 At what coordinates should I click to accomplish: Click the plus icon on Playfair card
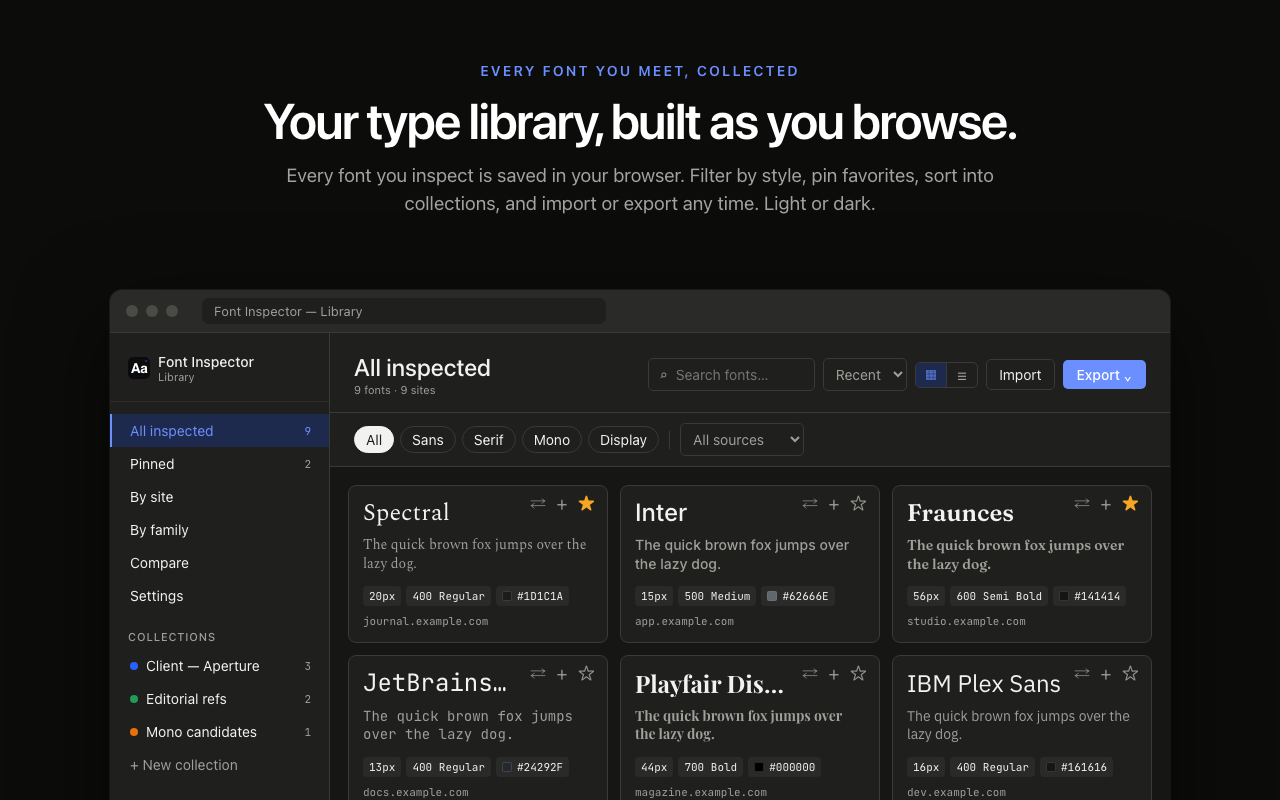[834, 674]
